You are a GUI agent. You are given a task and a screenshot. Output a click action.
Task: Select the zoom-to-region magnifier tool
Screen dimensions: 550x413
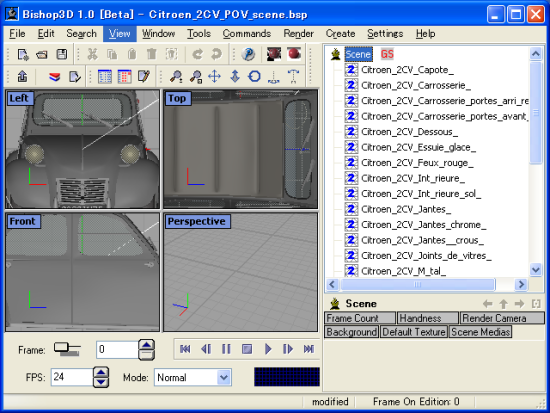tap(196, 76)
